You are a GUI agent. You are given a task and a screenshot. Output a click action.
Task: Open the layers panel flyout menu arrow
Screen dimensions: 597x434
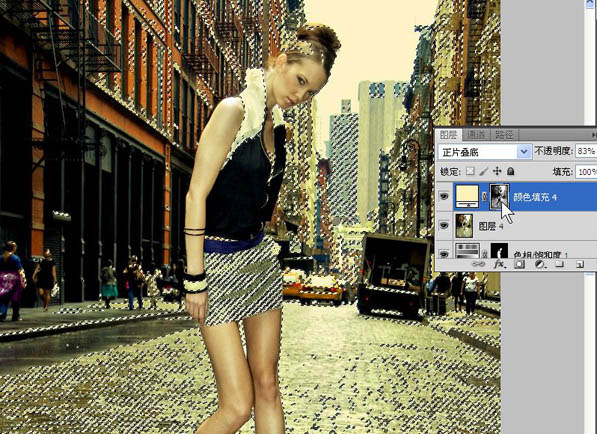594,134
